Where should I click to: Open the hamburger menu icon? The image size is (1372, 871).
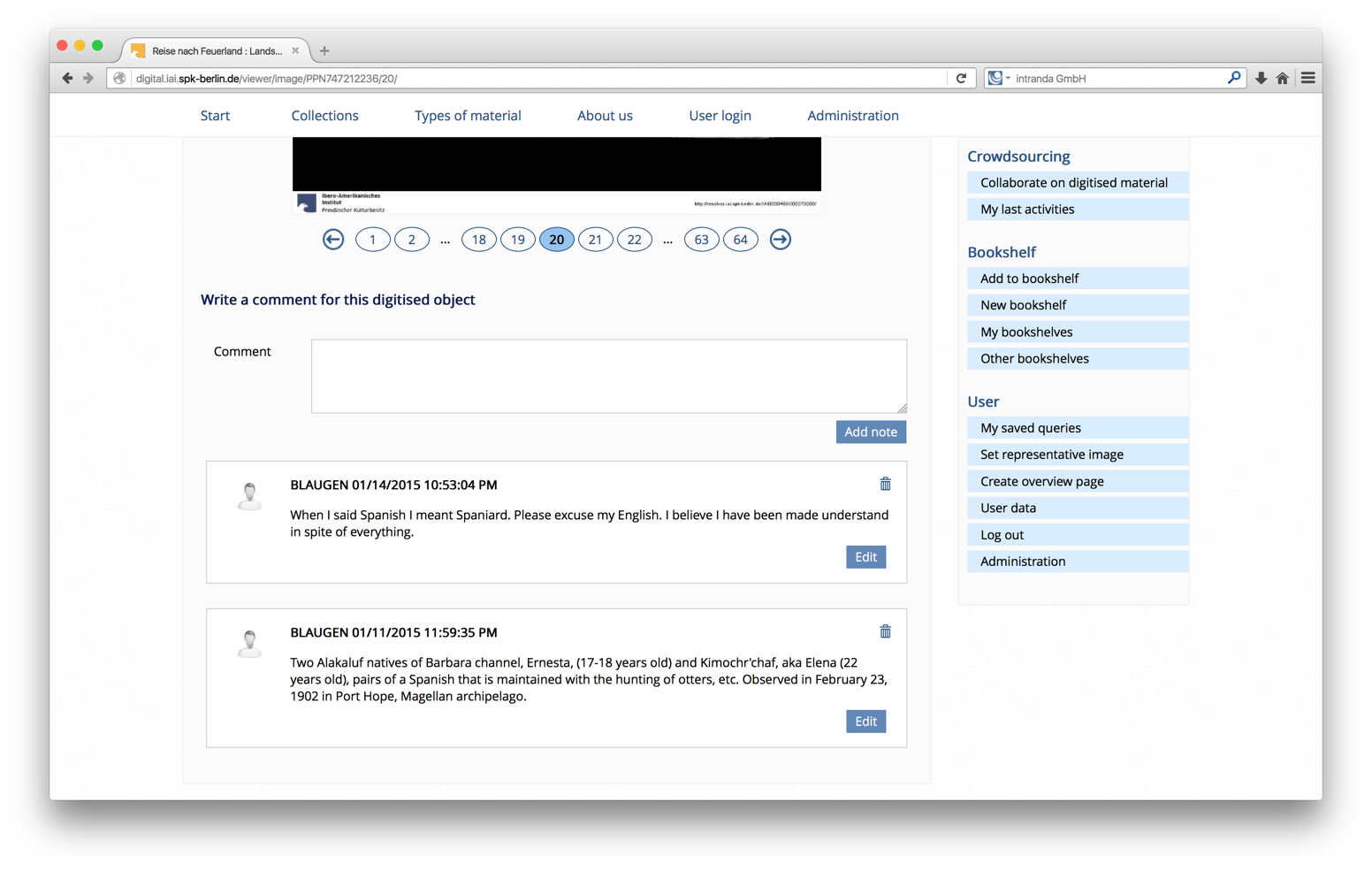(1307, 78)
